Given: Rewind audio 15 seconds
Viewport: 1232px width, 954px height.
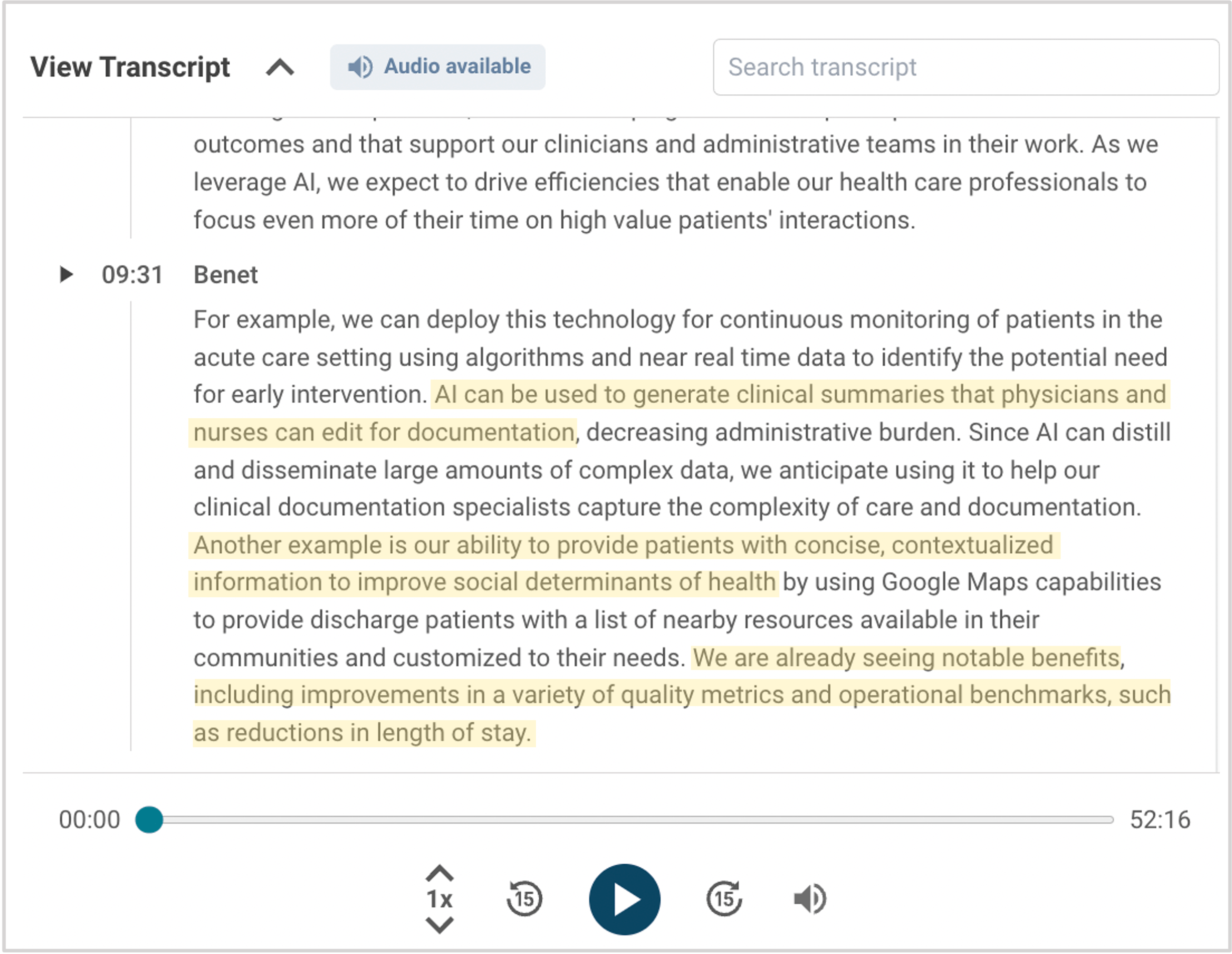Looking at the screenshot, I should pyautogui.click(x=524, y=898).
